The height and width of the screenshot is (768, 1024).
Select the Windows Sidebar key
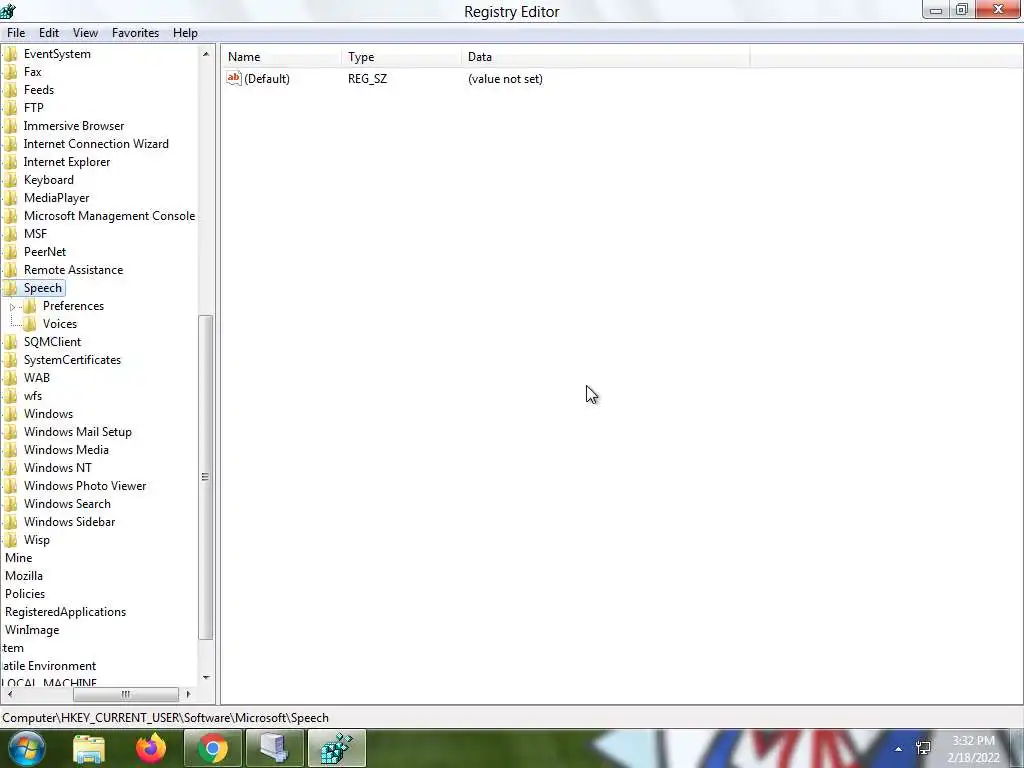click(x=69, y=522)
